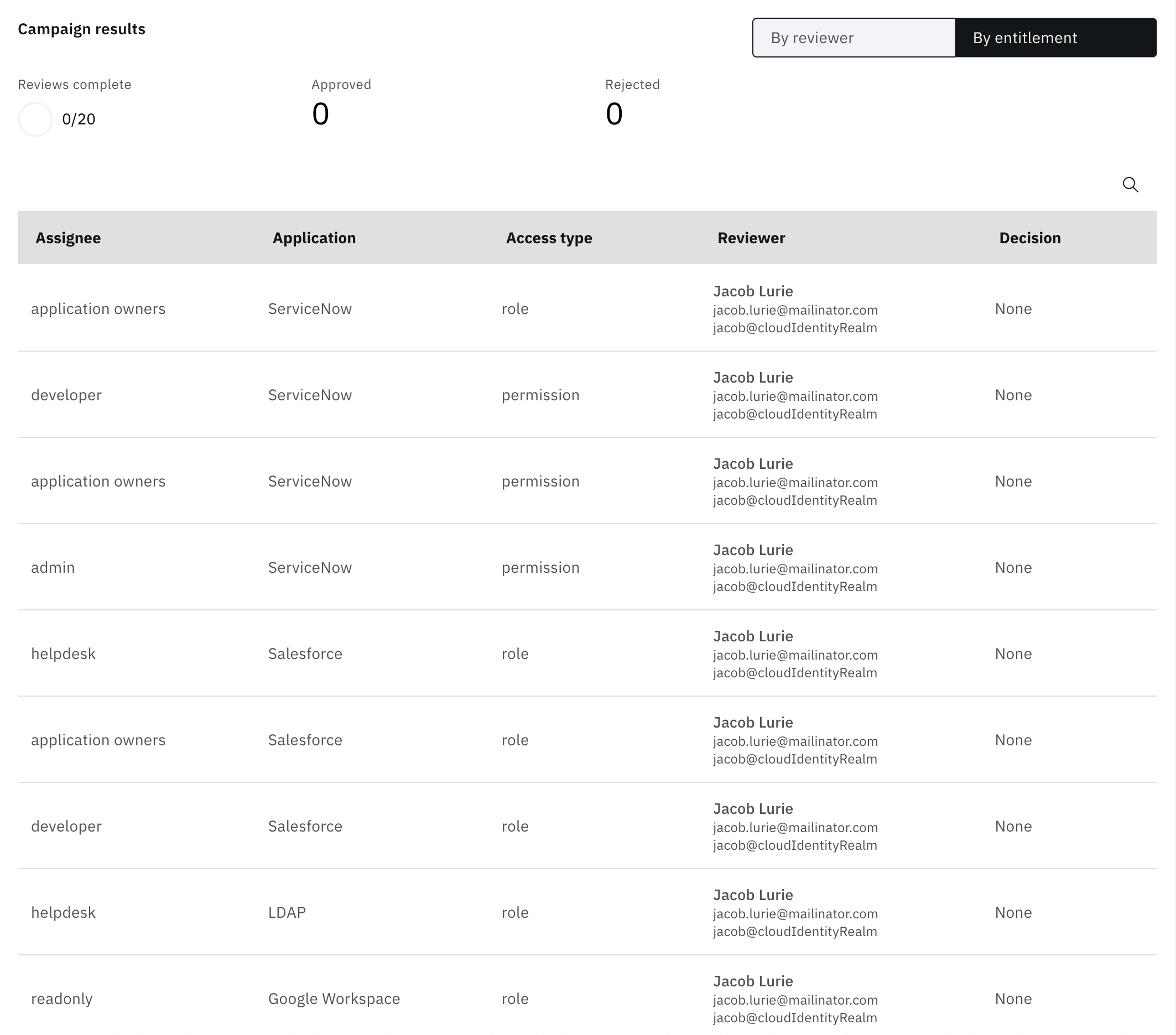The width and height of the screenshot is (1176, 1035).
Task: Switch to By reviewer view
Action: click(x=853, y=38)
